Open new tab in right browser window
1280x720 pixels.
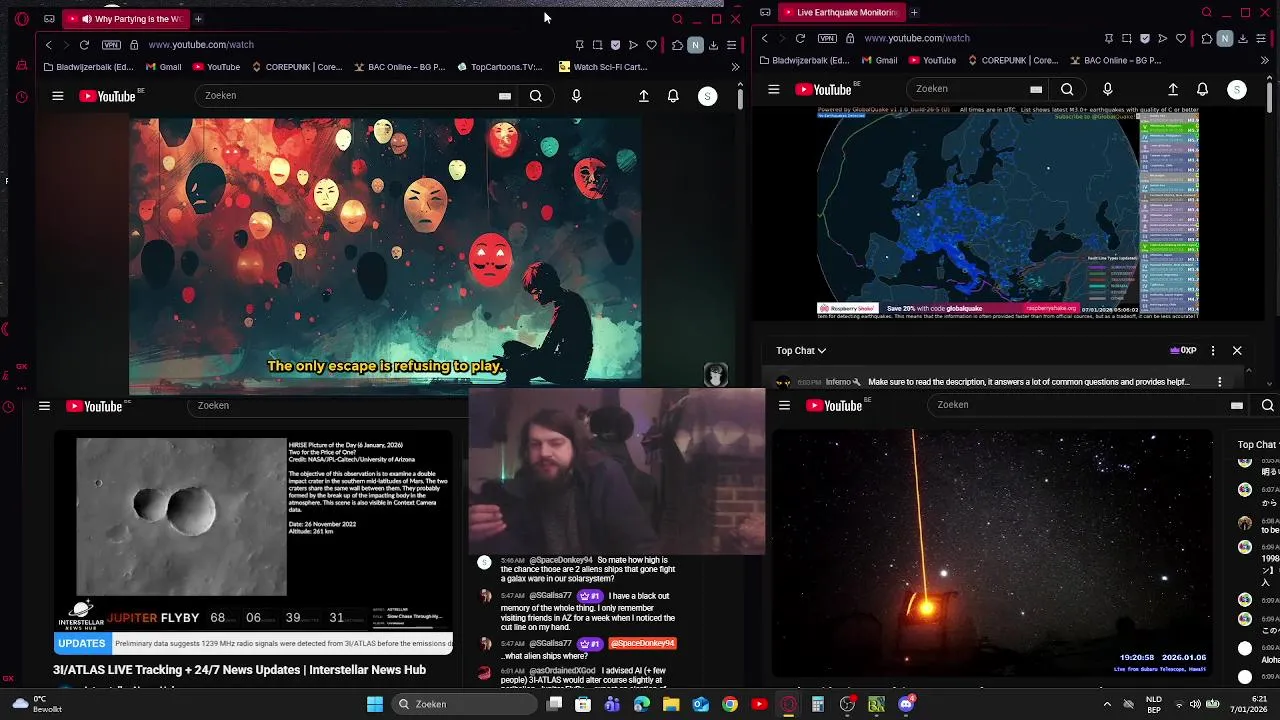coord(914,12)
